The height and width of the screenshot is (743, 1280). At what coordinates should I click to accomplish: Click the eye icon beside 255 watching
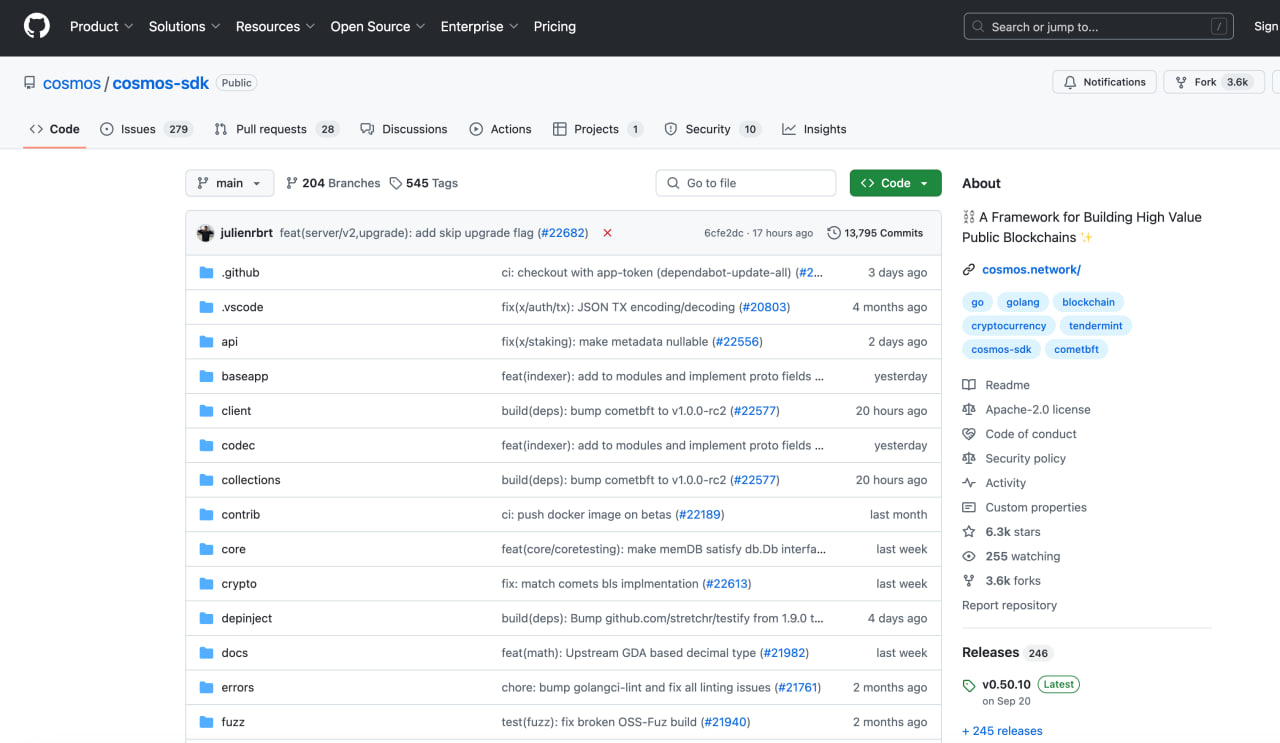pos(969,557)
